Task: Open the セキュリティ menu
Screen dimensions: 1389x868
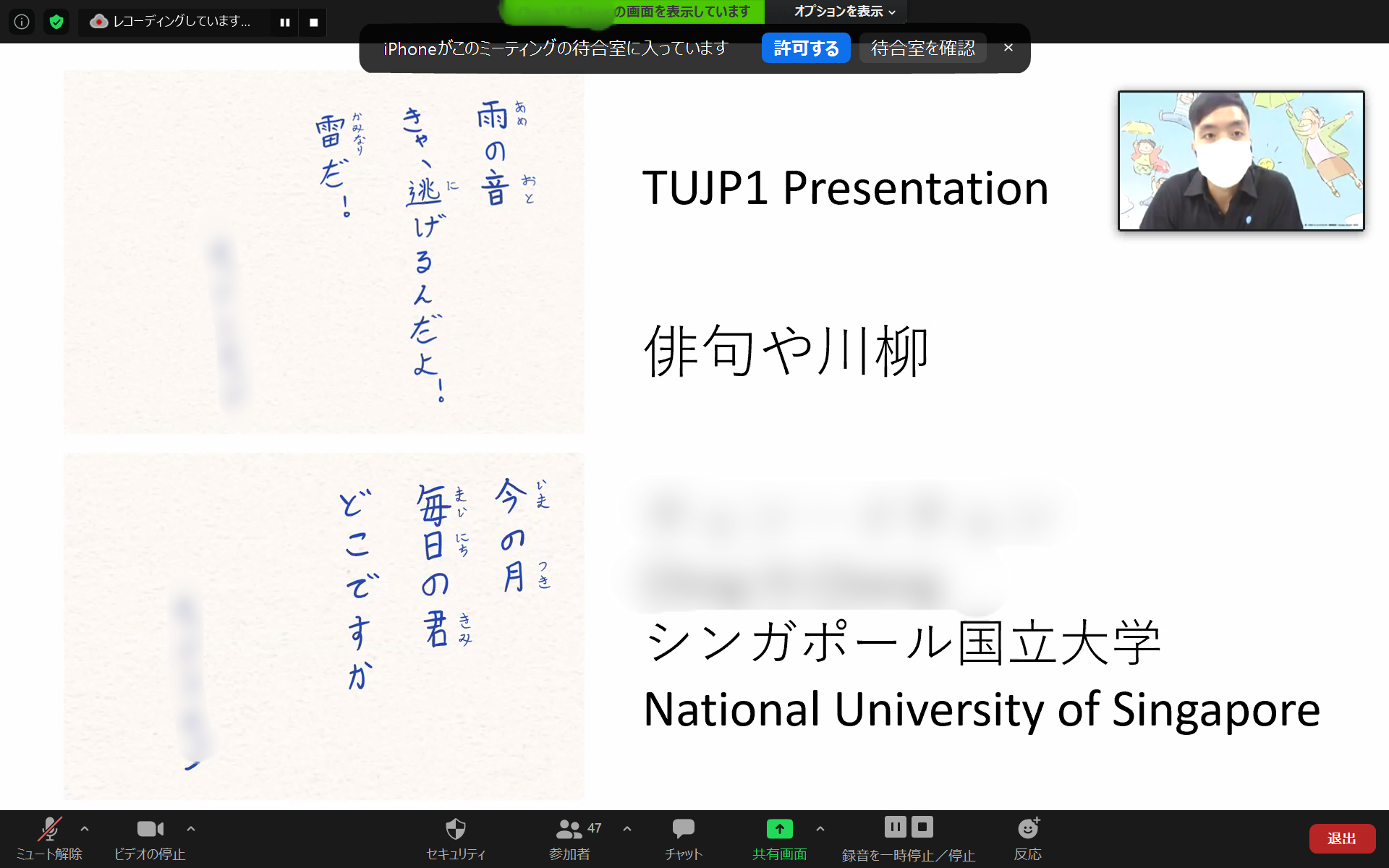Action: [456, 838]
